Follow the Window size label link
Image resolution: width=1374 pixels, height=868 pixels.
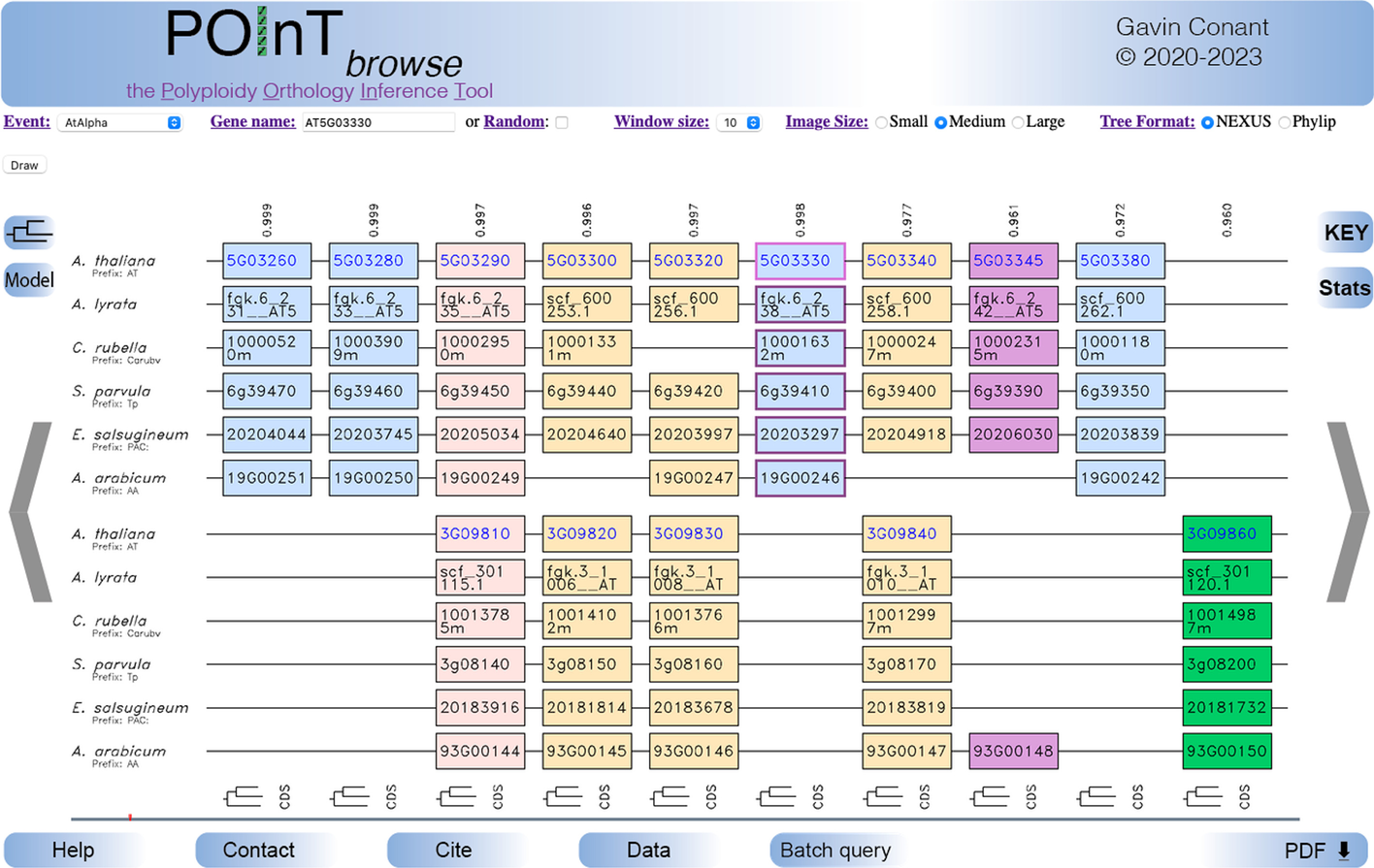coord(662,121)
